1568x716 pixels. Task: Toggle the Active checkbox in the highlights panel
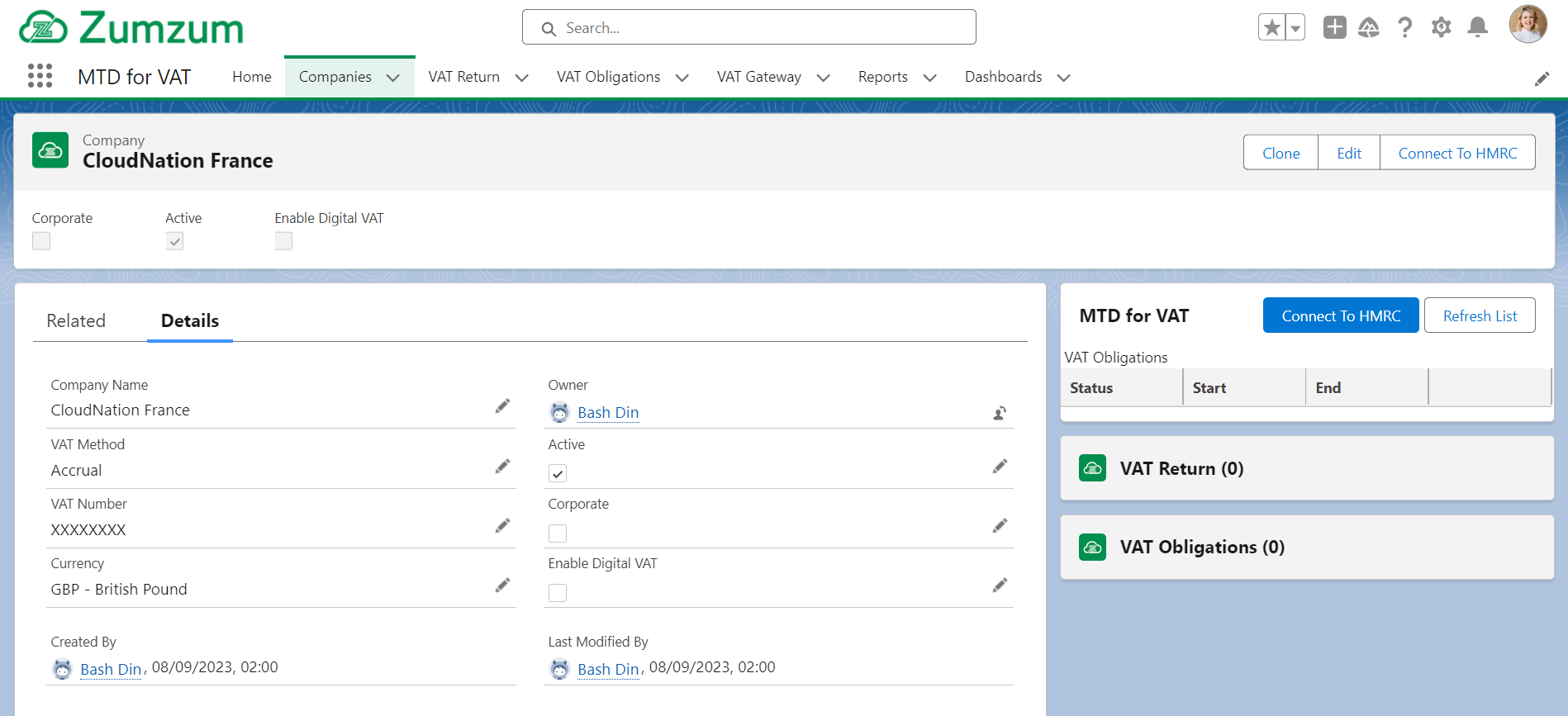(174, 240)
